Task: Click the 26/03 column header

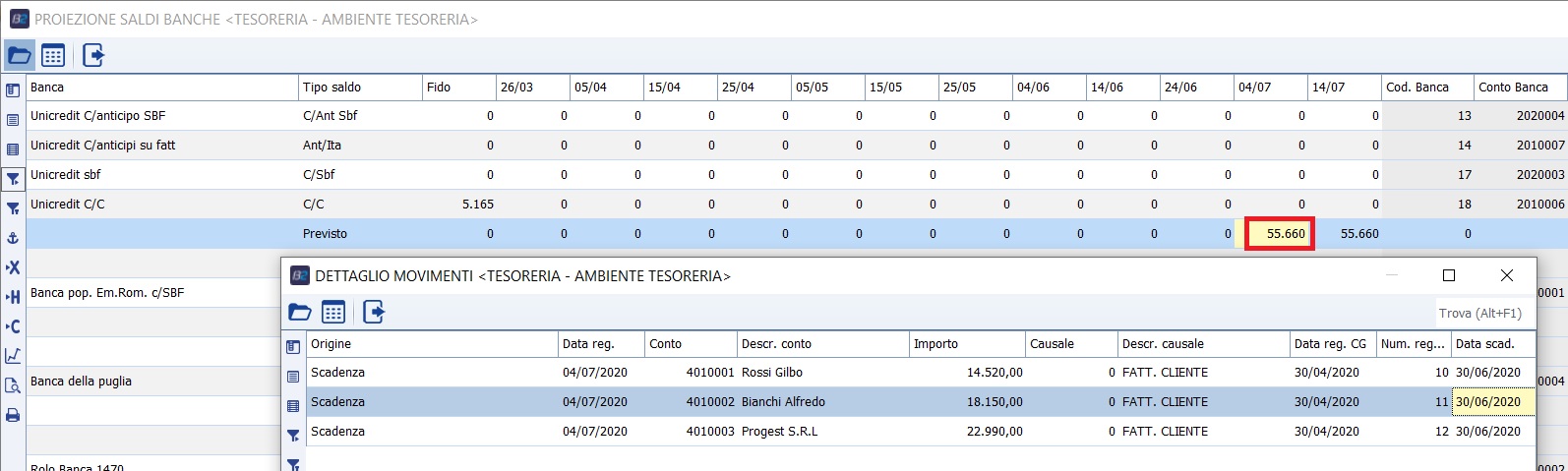Action: [532, 88]
